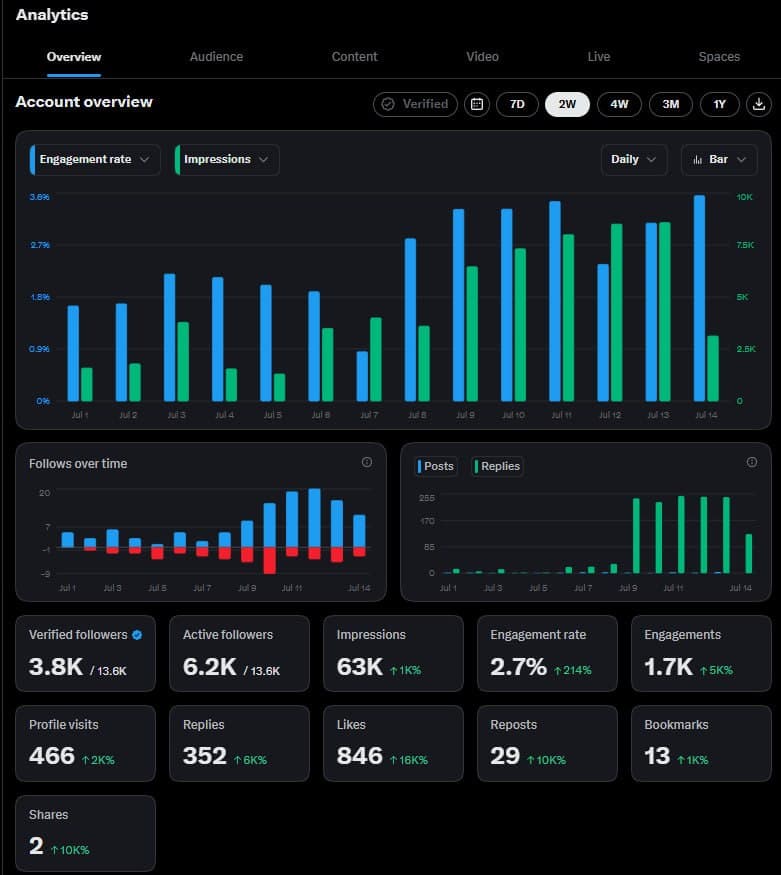Open the Impressions metric dropdown
This screenshot has width=781, height=875.
tap(226, 160)
